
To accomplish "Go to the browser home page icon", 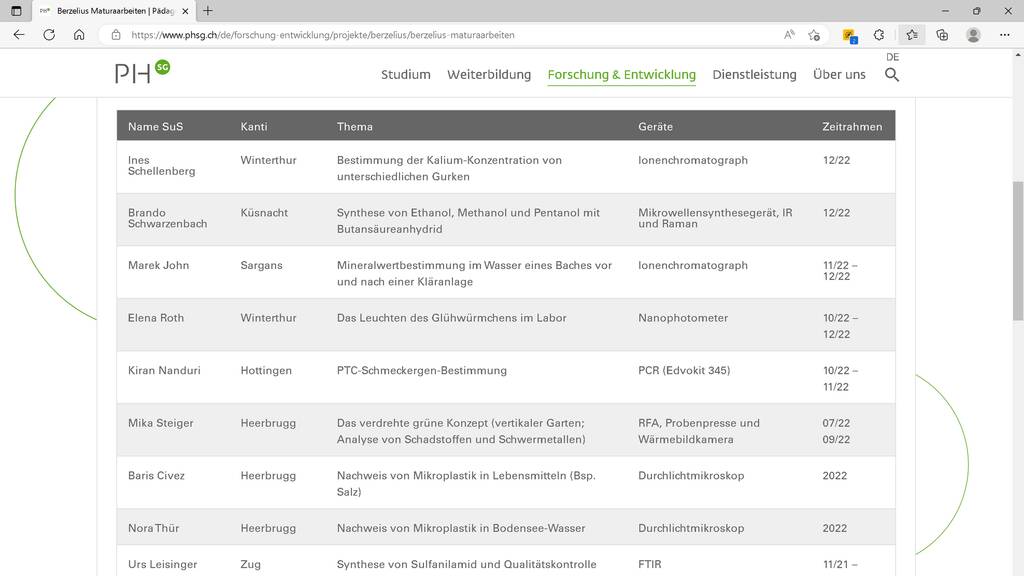I will [79, 34].
